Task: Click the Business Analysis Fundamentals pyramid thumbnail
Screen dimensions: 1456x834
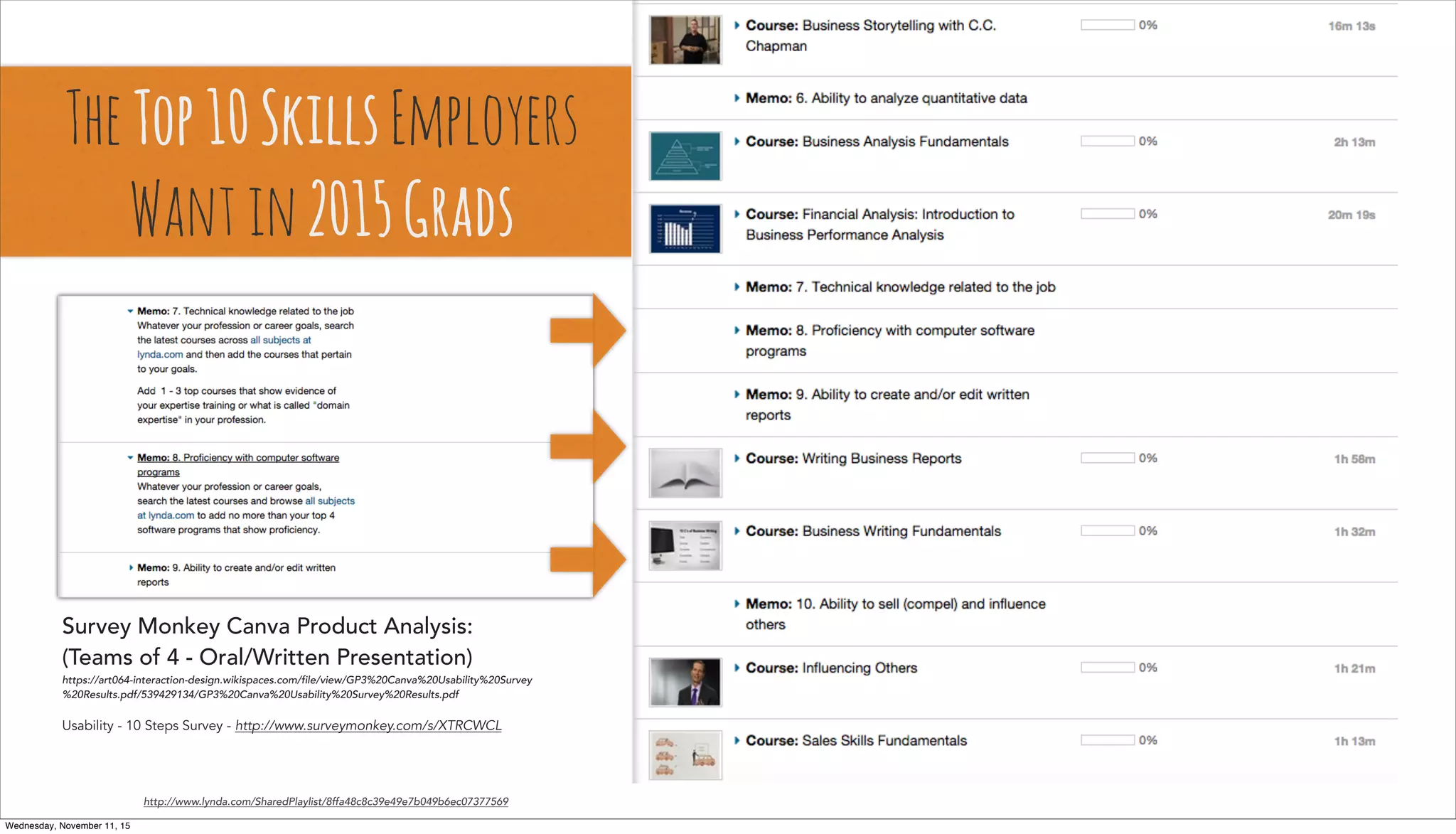Action: 685,156
